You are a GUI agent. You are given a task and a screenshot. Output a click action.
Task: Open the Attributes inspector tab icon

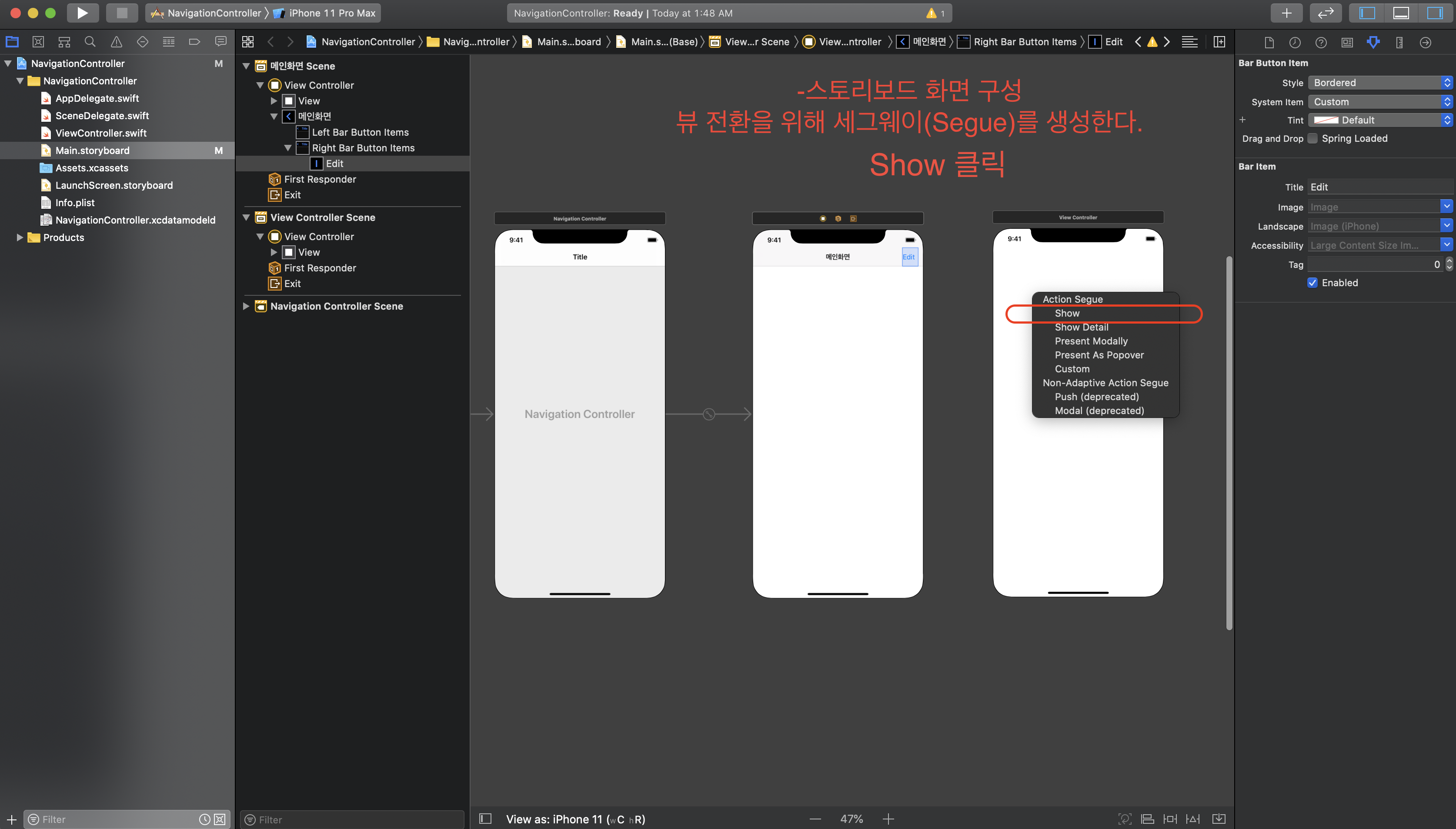pos(1373,42)
